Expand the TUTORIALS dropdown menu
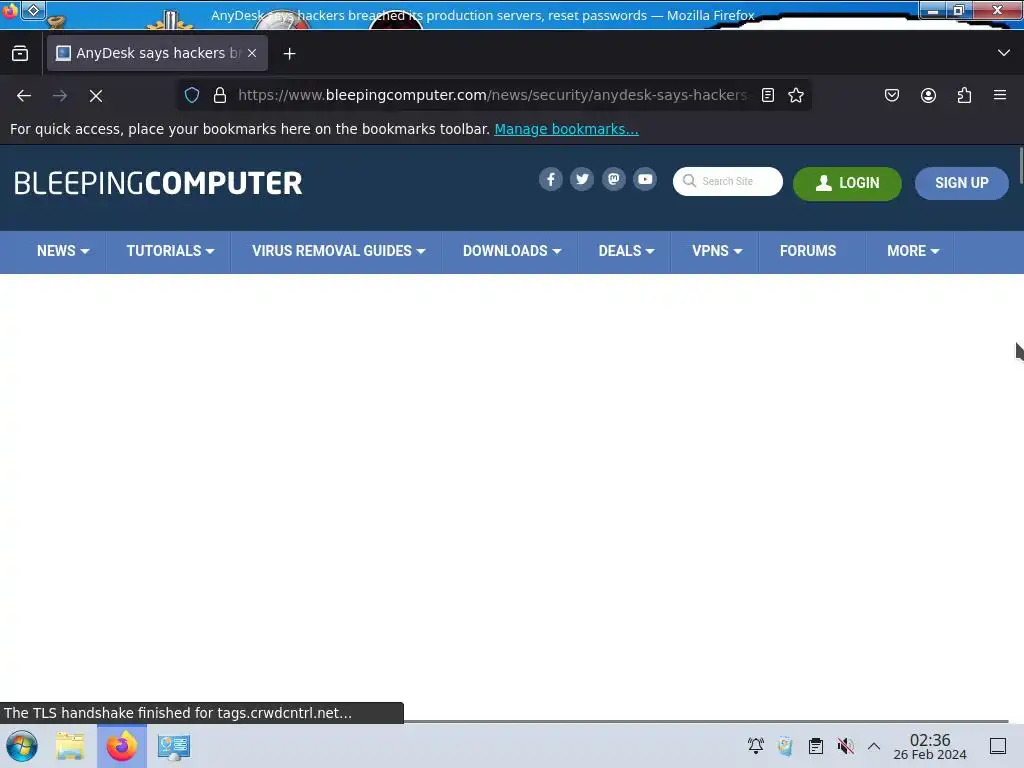Screen dimensions: 1024x768 170,251
